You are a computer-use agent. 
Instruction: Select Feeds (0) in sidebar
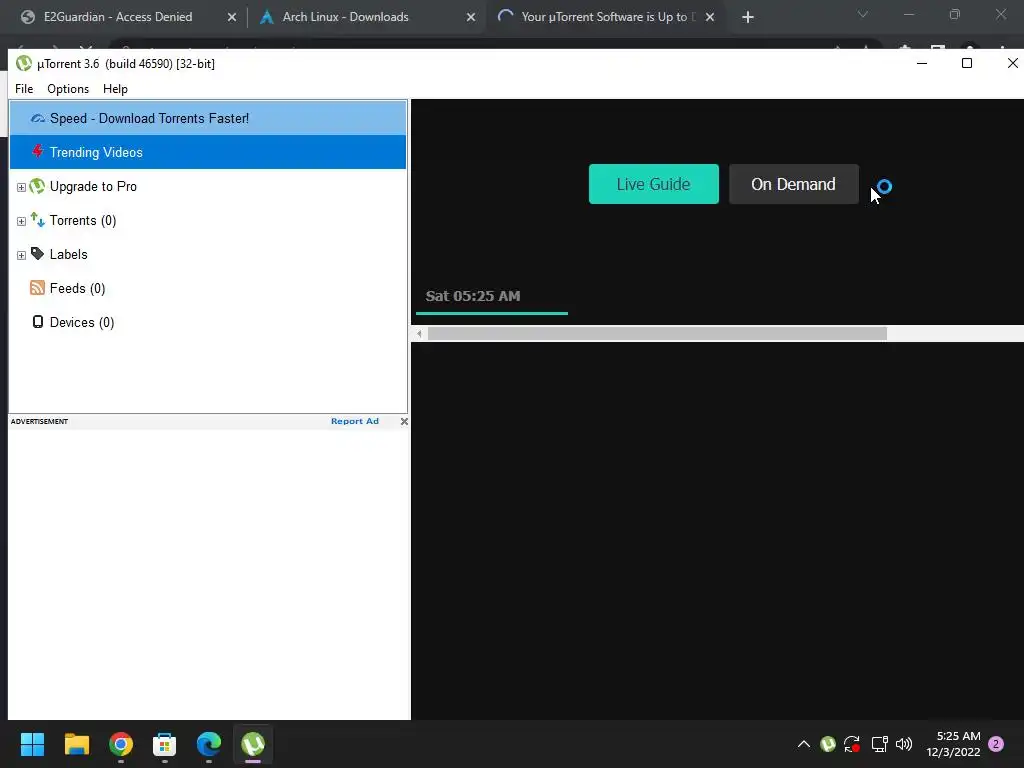(77, 288)
